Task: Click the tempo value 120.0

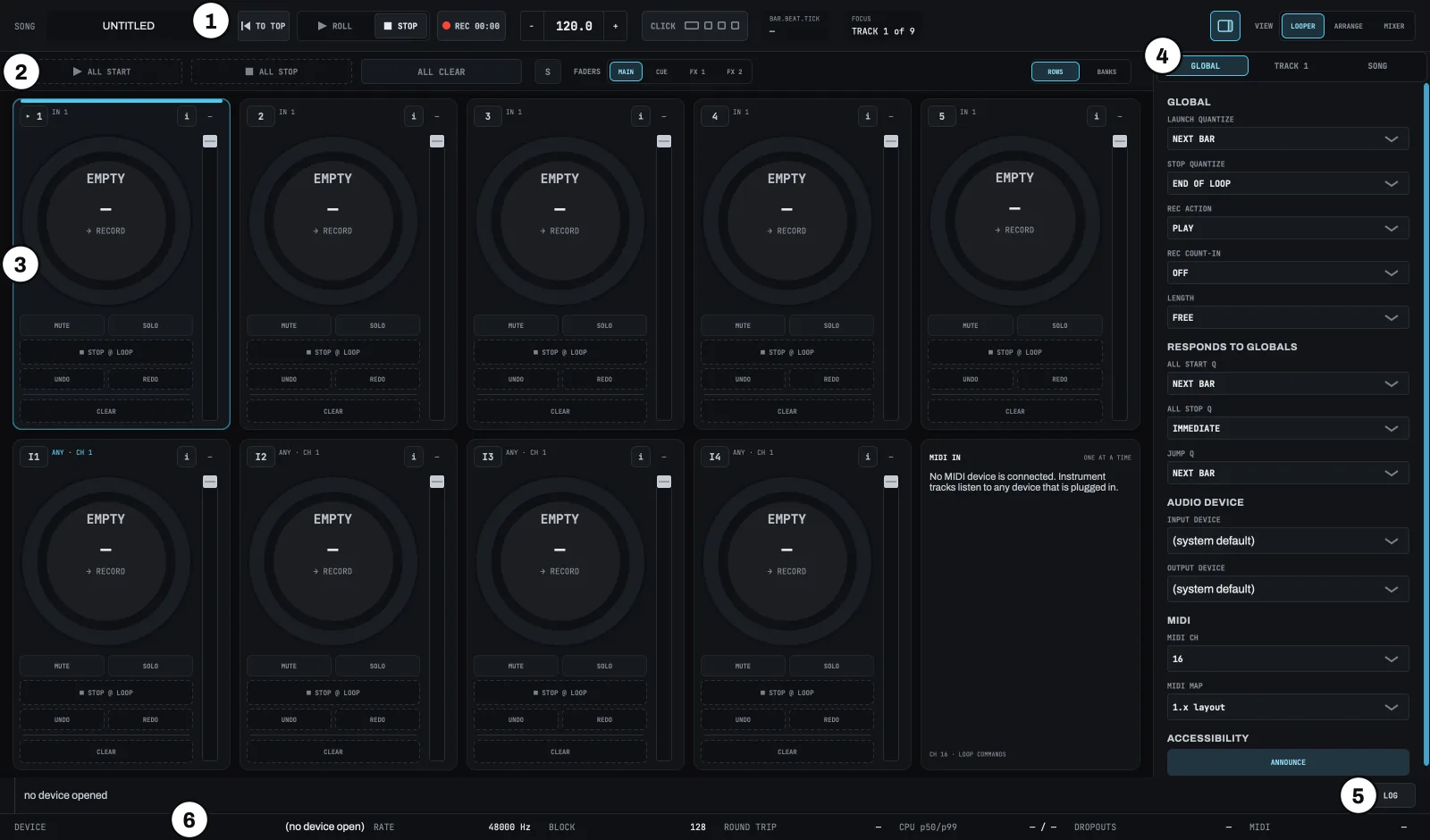Action: coord(574,26)
